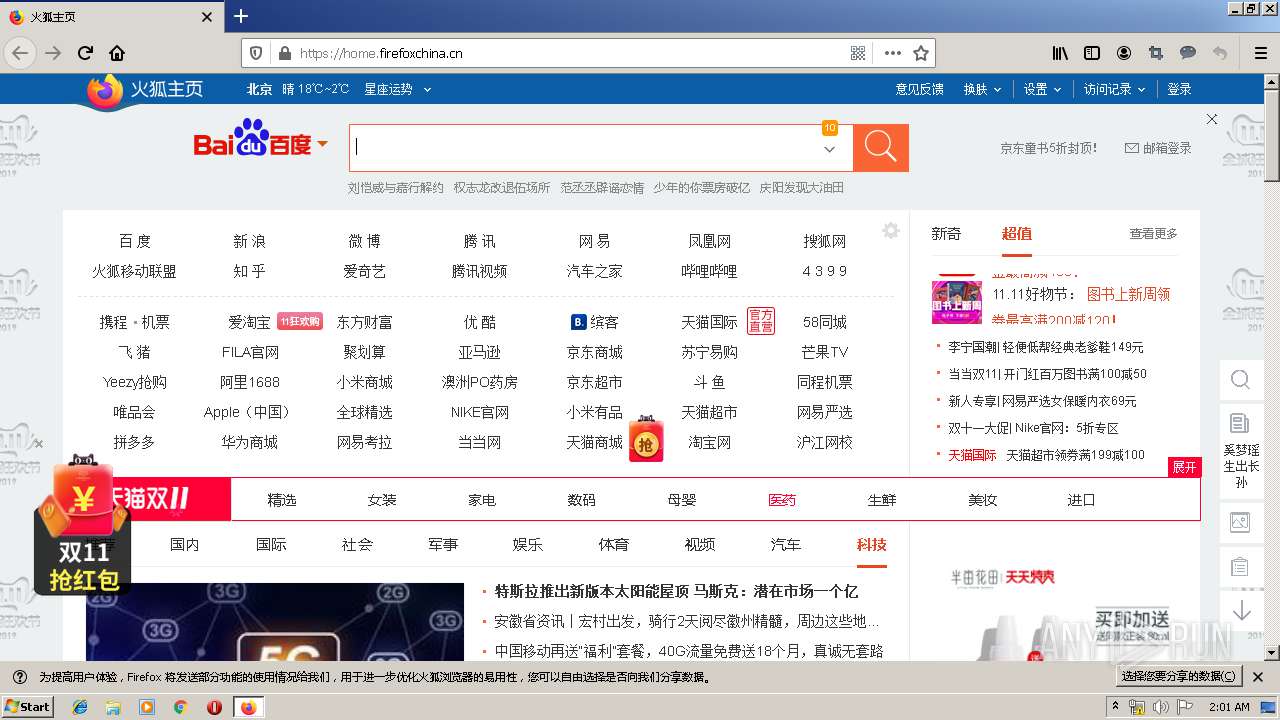Reload the page with the refresh icon
Image resolution: width=1280 pixels, height=720 pixels.
coord(86,53)
